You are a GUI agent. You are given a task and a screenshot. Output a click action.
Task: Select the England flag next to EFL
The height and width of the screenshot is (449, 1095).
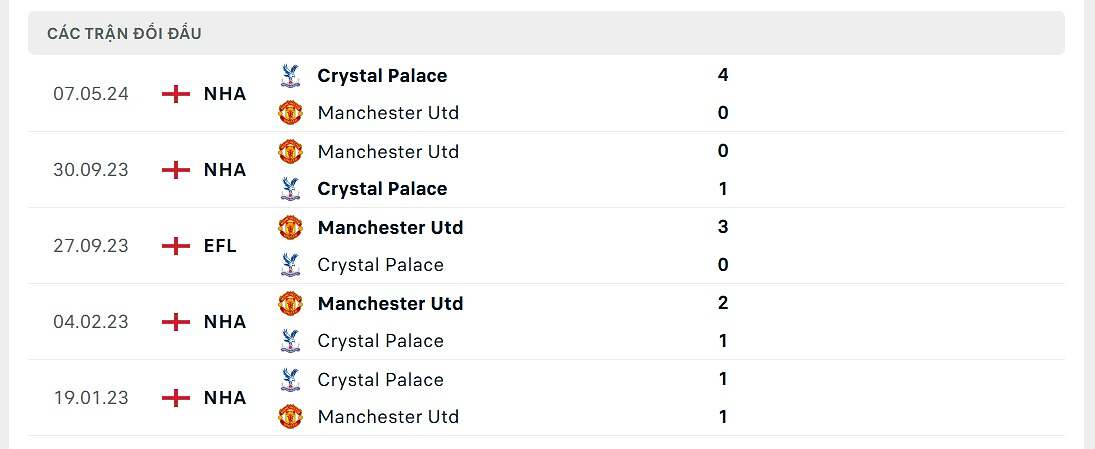click(176, 246)
